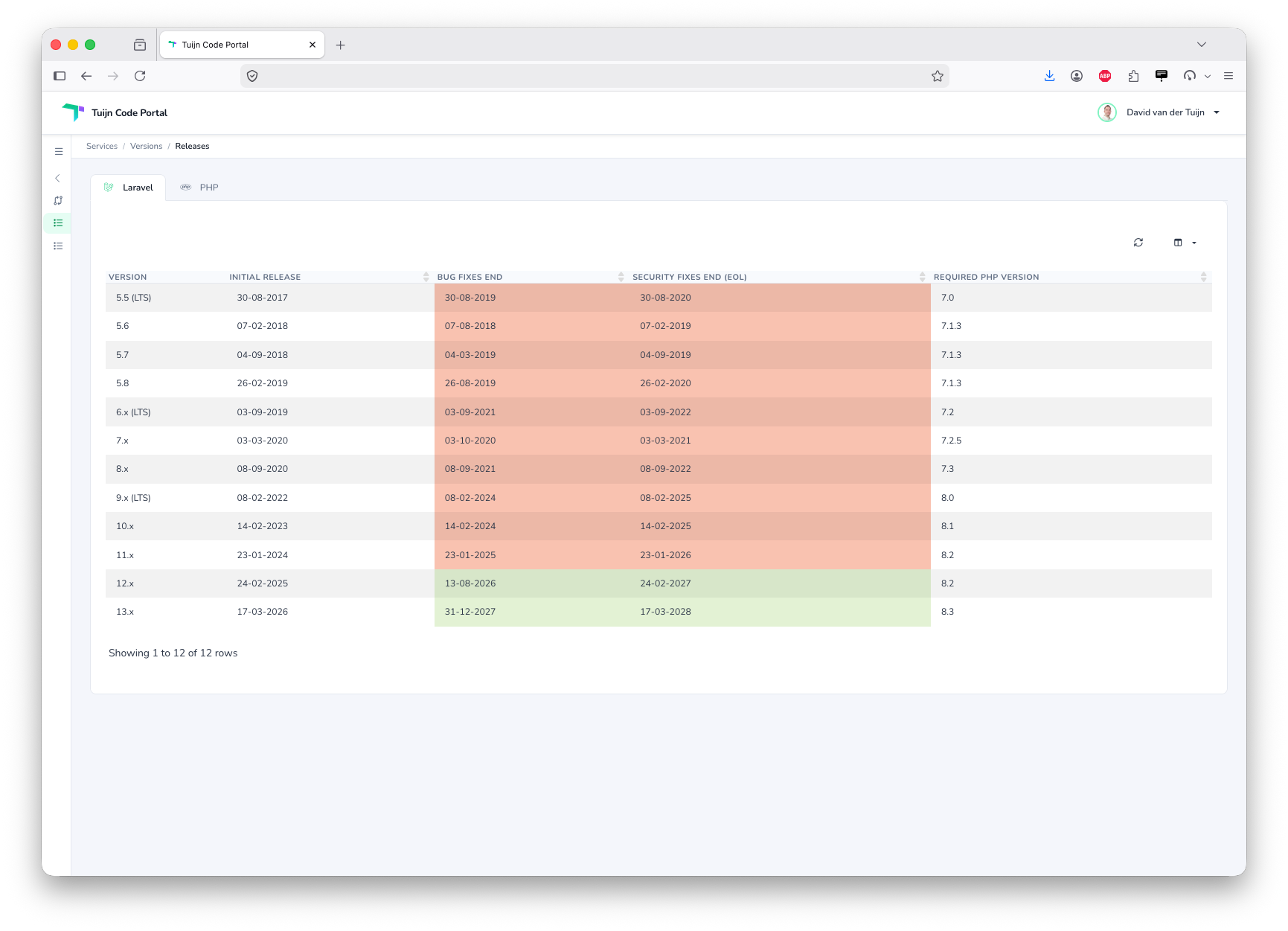1288x931 pixels.
Task: Reload the current page
Action: point(140,76)
